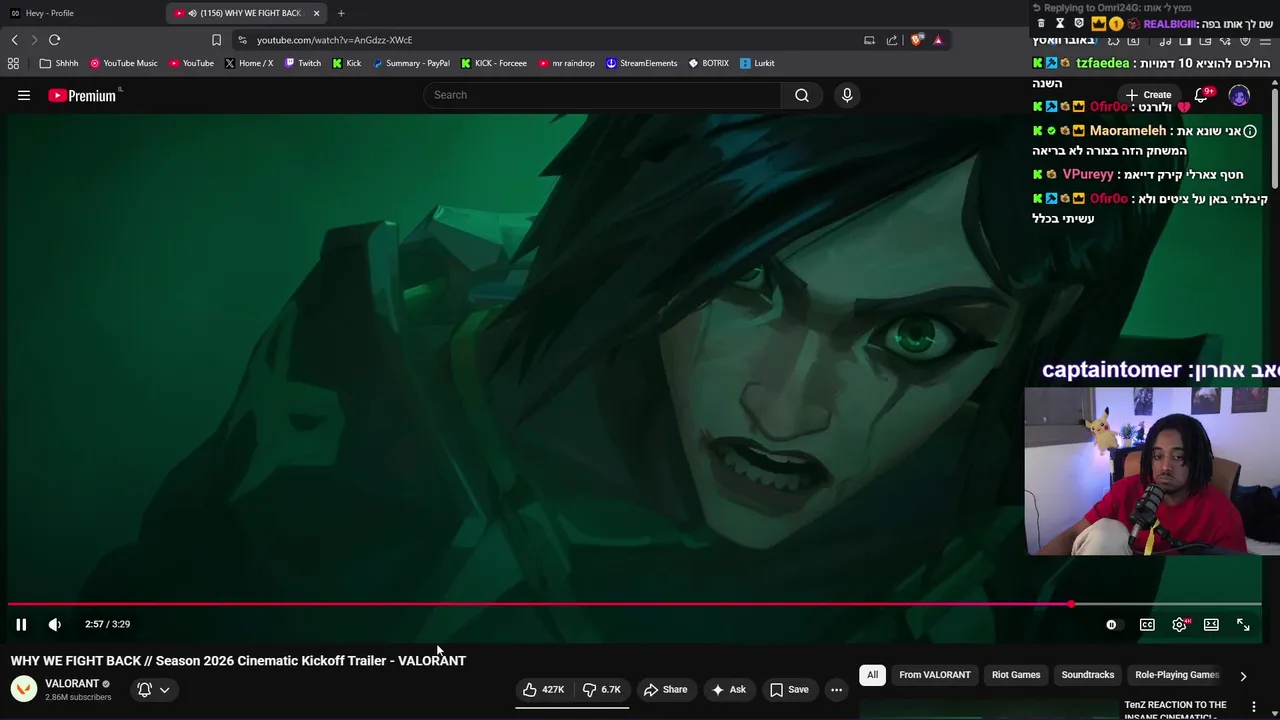Open YouTube notifications bell
Image resolution: width=1280 pixels, height=720 pixels.
(x=1201, y=95)
